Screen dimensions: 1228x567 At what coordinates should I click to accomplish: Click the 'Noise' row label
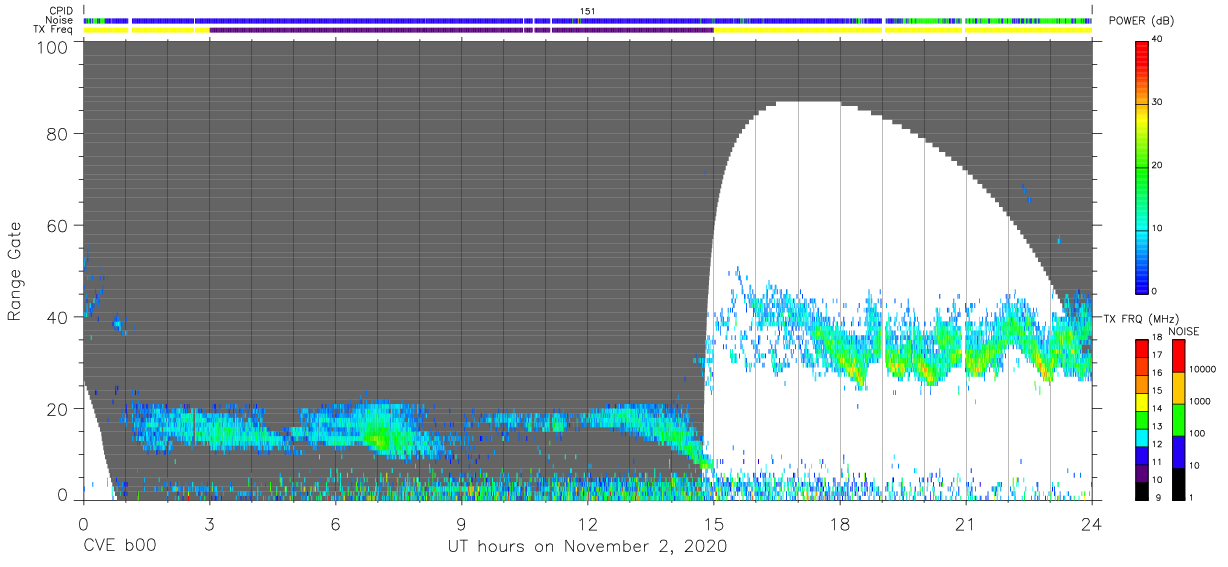coord(62,20)
